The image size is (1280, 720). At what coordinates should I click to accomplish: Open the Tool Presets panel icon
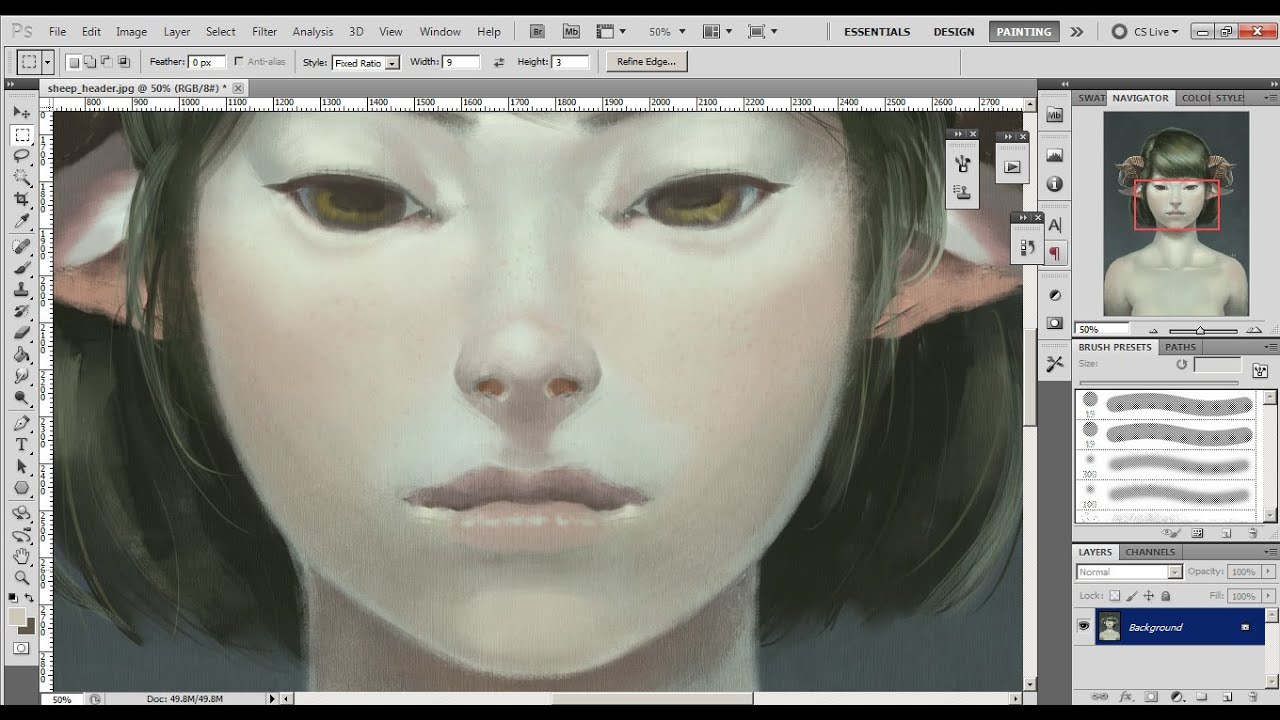point(1054,364)
